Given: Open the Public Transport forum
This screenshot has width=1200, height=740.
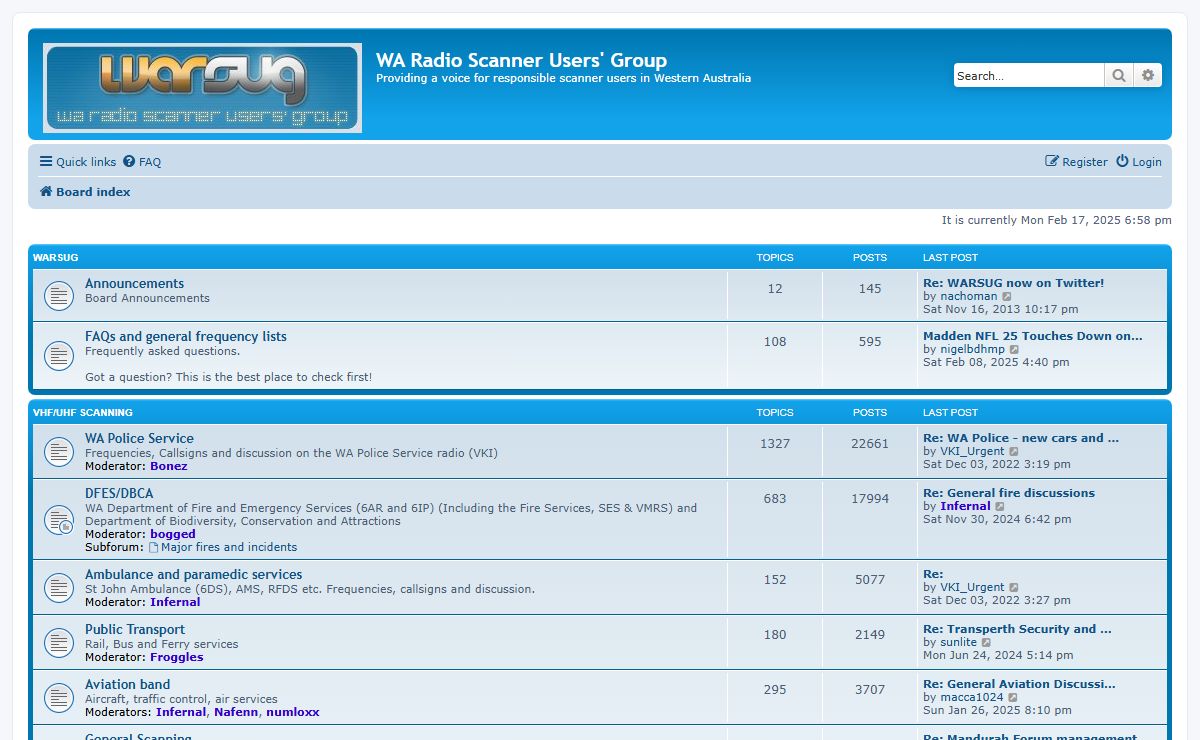Looking at the screenshot, I should pos(135,630).
